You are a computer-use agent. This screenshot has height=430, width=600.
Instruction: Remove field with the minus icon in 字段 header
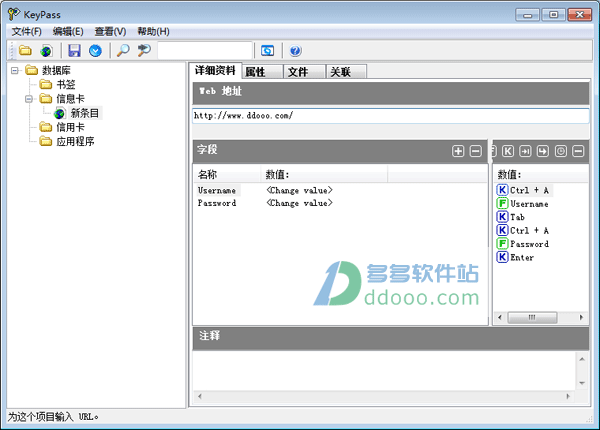coord(475,151)
